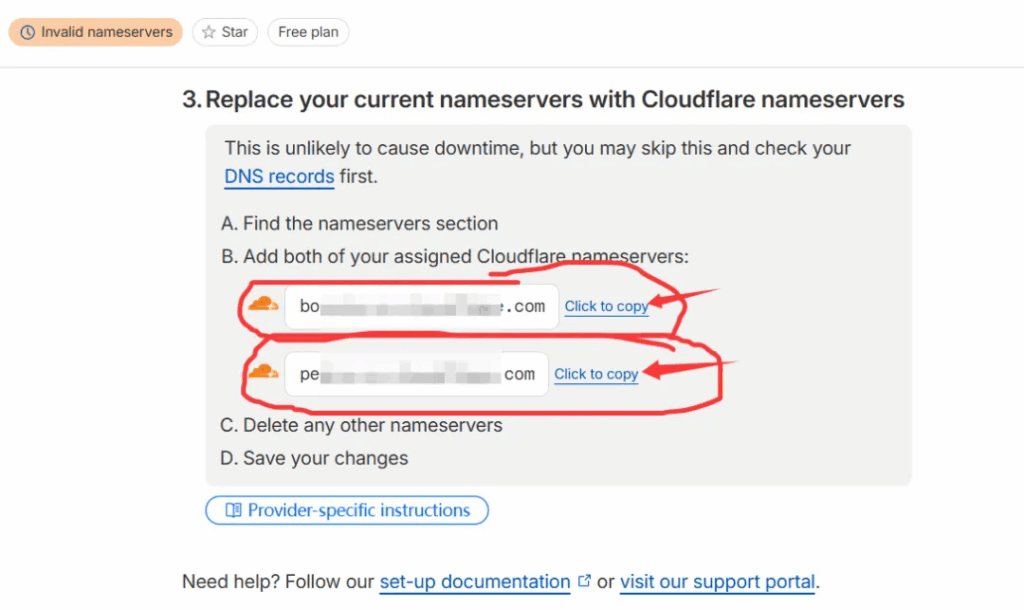This screenshot has width=1024, height=610.
Task: Click the external link icon after set-up documentation
Action: [584, 581]
